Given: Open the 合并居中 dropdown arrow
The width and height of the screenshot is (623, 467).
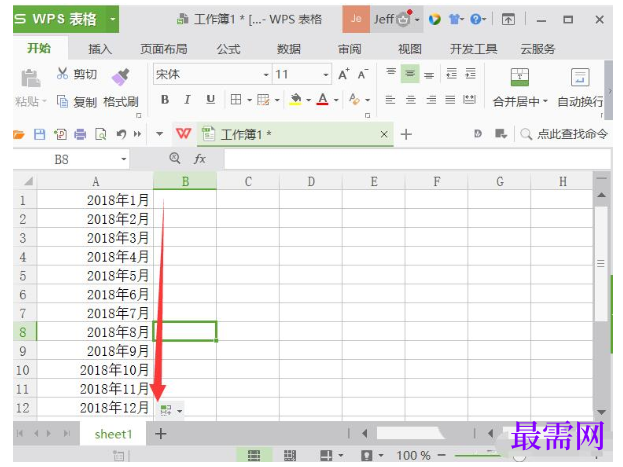Looking at the screenshot, I should (x=546, y=101).
